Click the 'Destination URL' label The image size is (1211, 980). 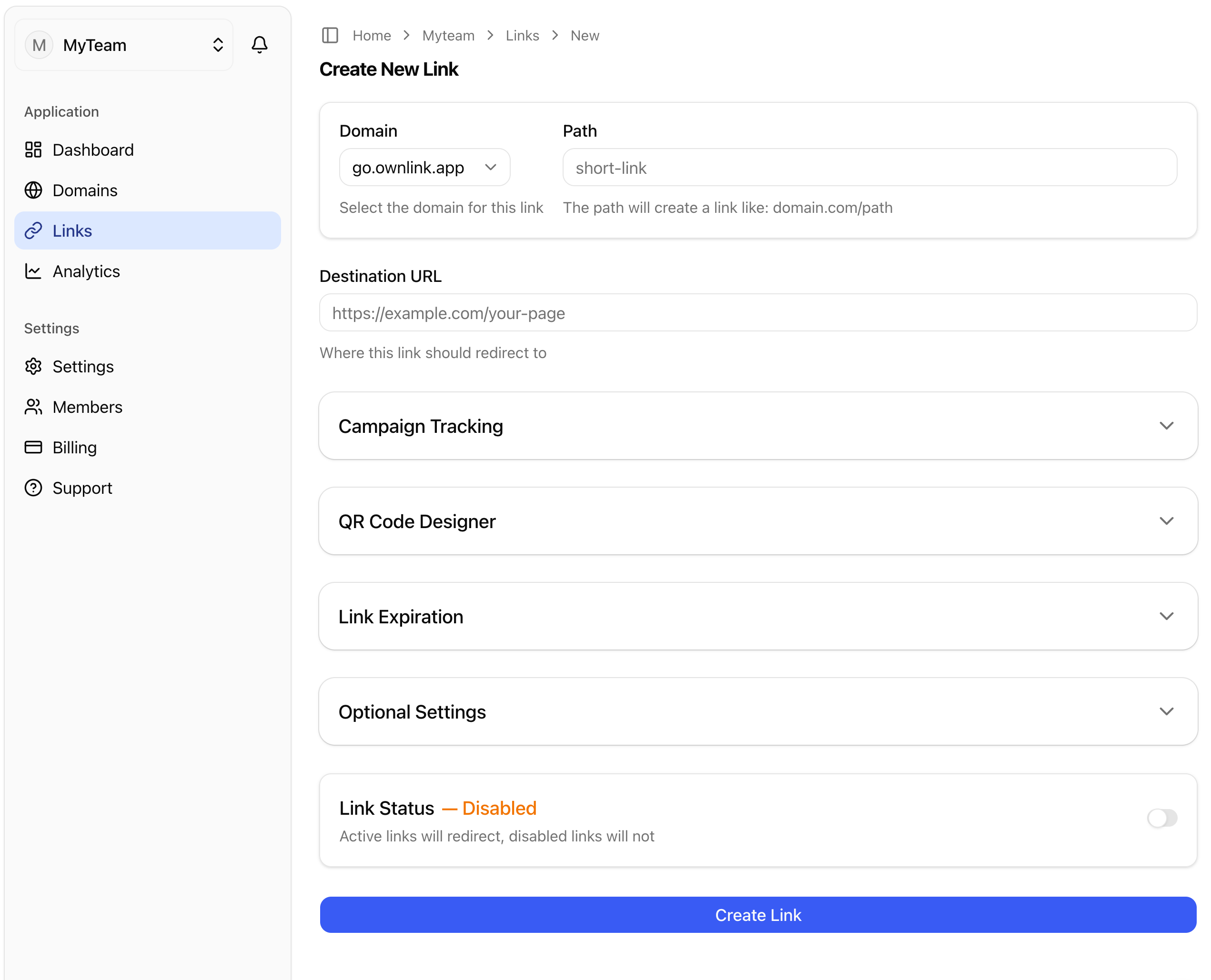(x=380, y=276)
